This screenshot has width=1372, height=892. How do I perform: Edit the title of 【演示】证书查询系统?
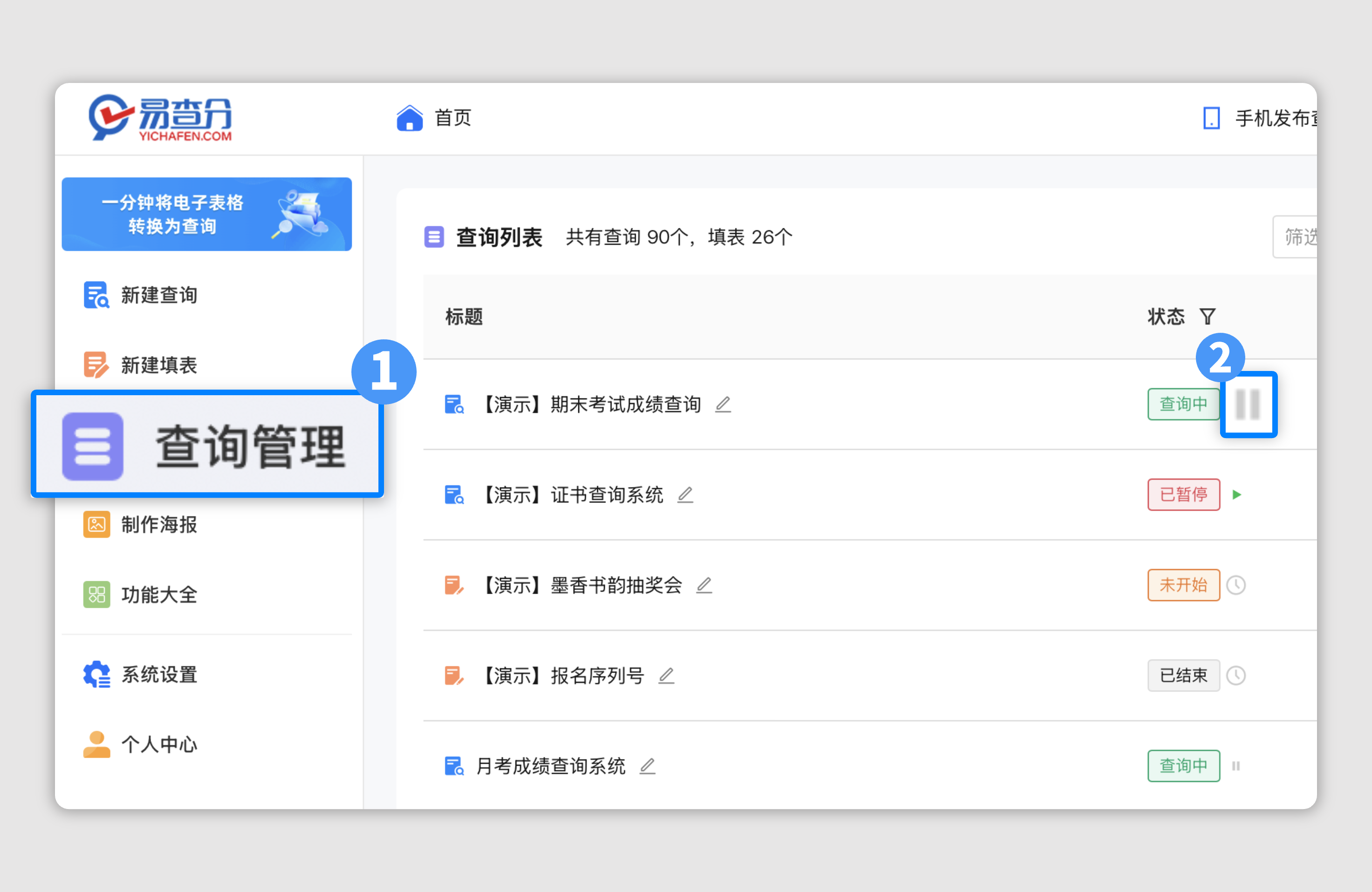[x=685, y=495]
